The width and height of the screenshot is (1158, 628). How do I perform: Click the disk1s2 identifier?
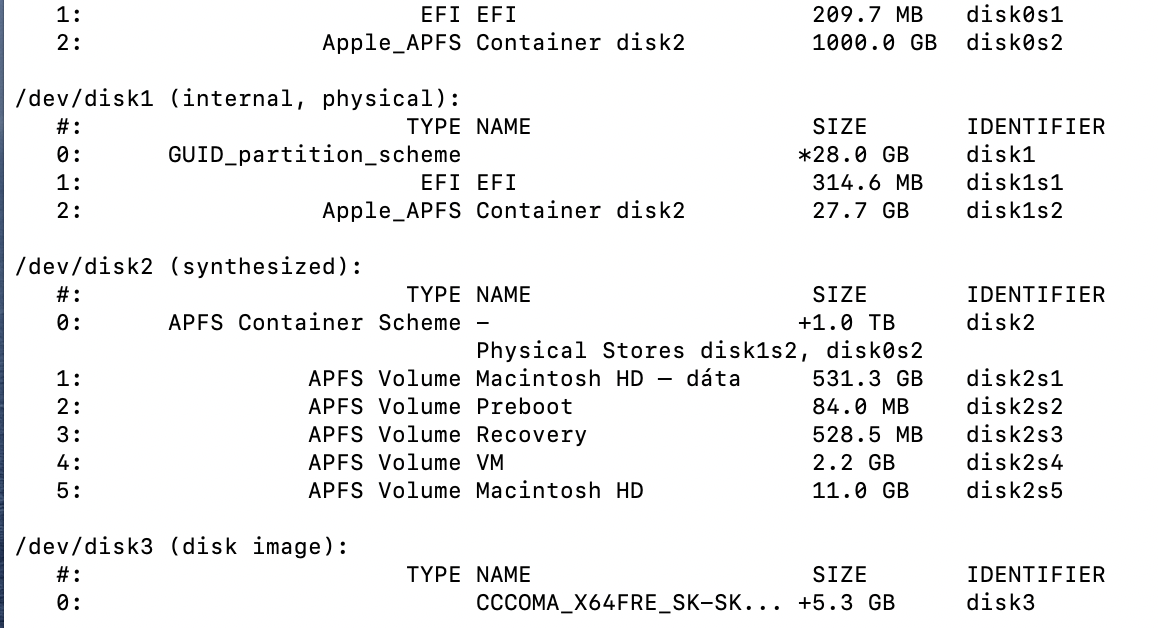1014,211
